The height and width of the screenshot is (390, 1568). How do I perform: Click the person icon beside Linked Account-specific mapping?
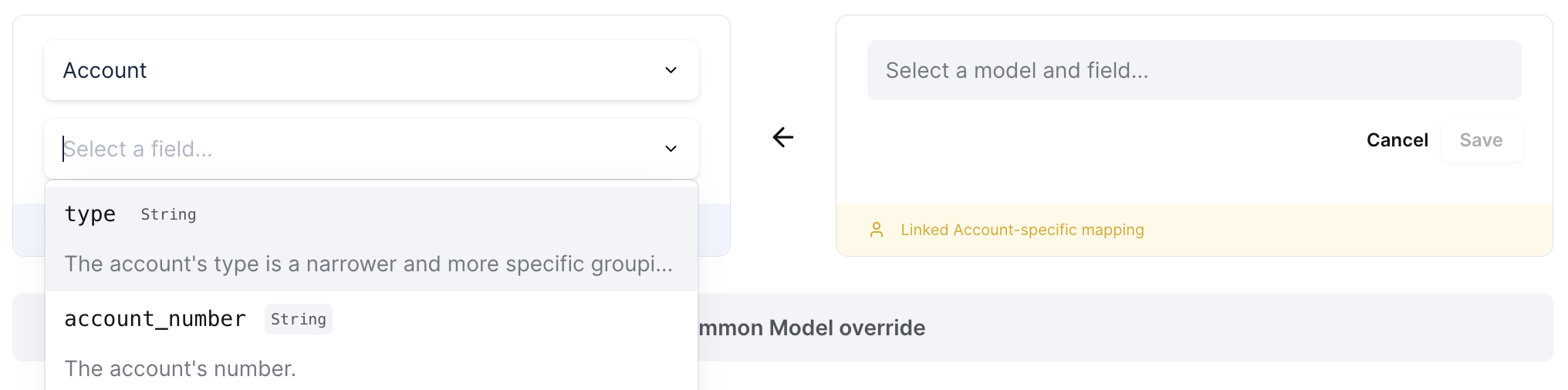(877, 230)
